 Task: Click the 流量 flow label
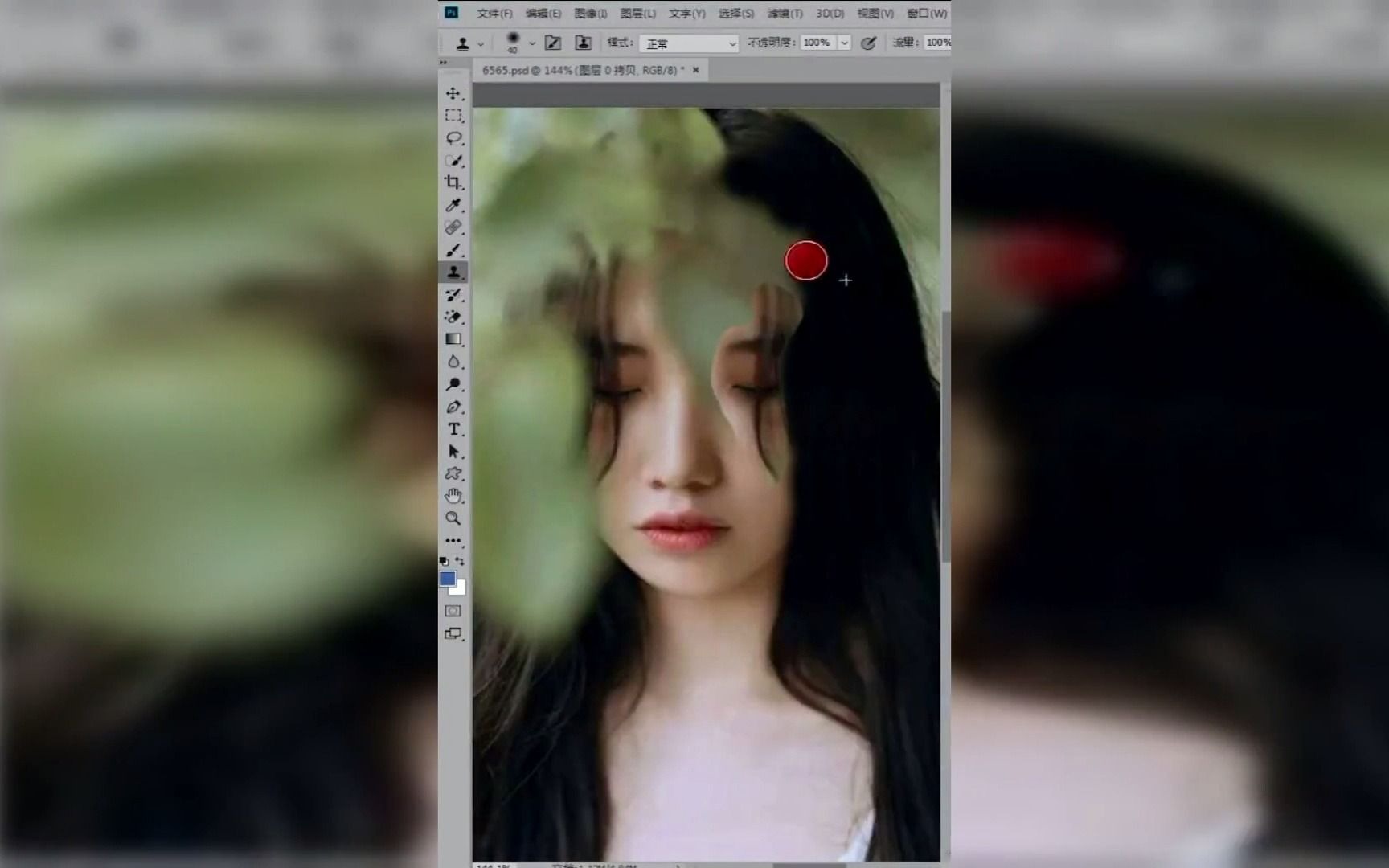point(905,43)
